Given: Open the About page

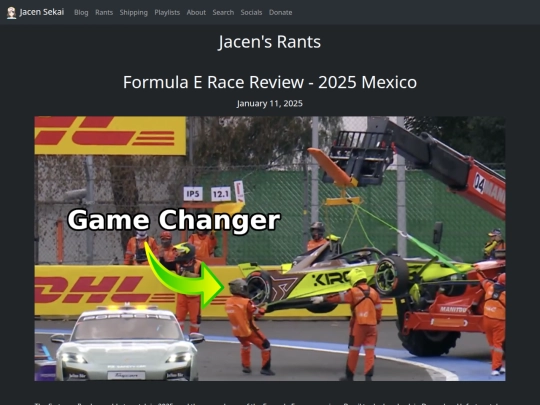Looking at the screenshot, I should pos(196,12).
